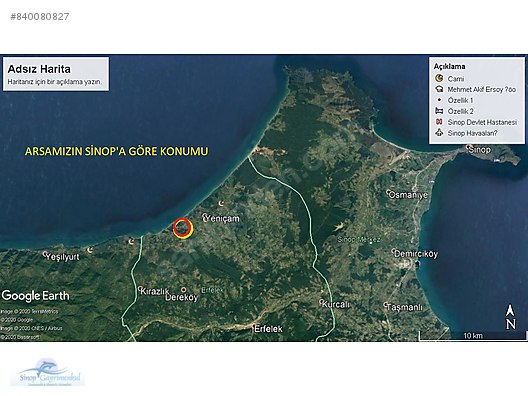Image resolution: width=528 pixels, height=396 pixels.
Task: Select the white Erfelek town label
Action: pyautogui.click(x=268, y=329)
